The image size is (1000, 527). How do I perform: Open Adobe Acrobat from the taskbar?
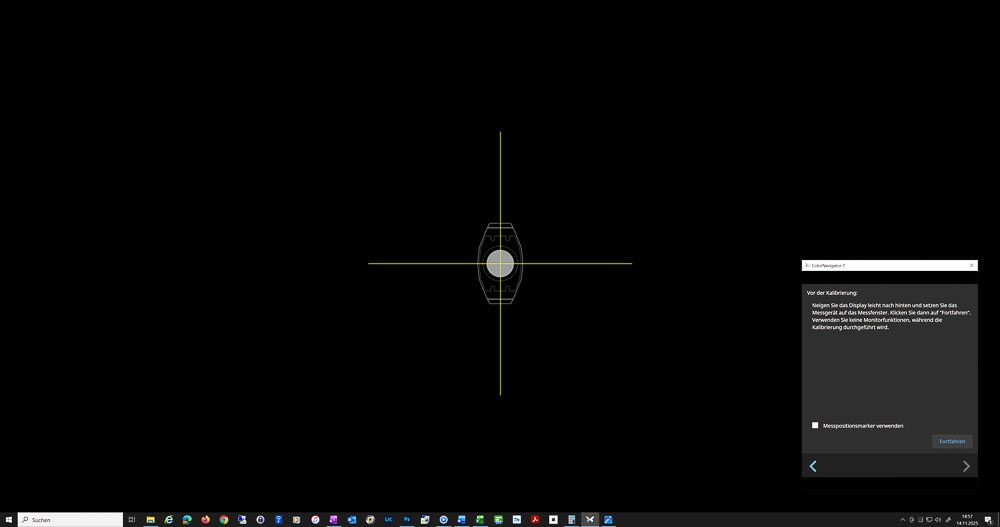(x=535, y=519)
